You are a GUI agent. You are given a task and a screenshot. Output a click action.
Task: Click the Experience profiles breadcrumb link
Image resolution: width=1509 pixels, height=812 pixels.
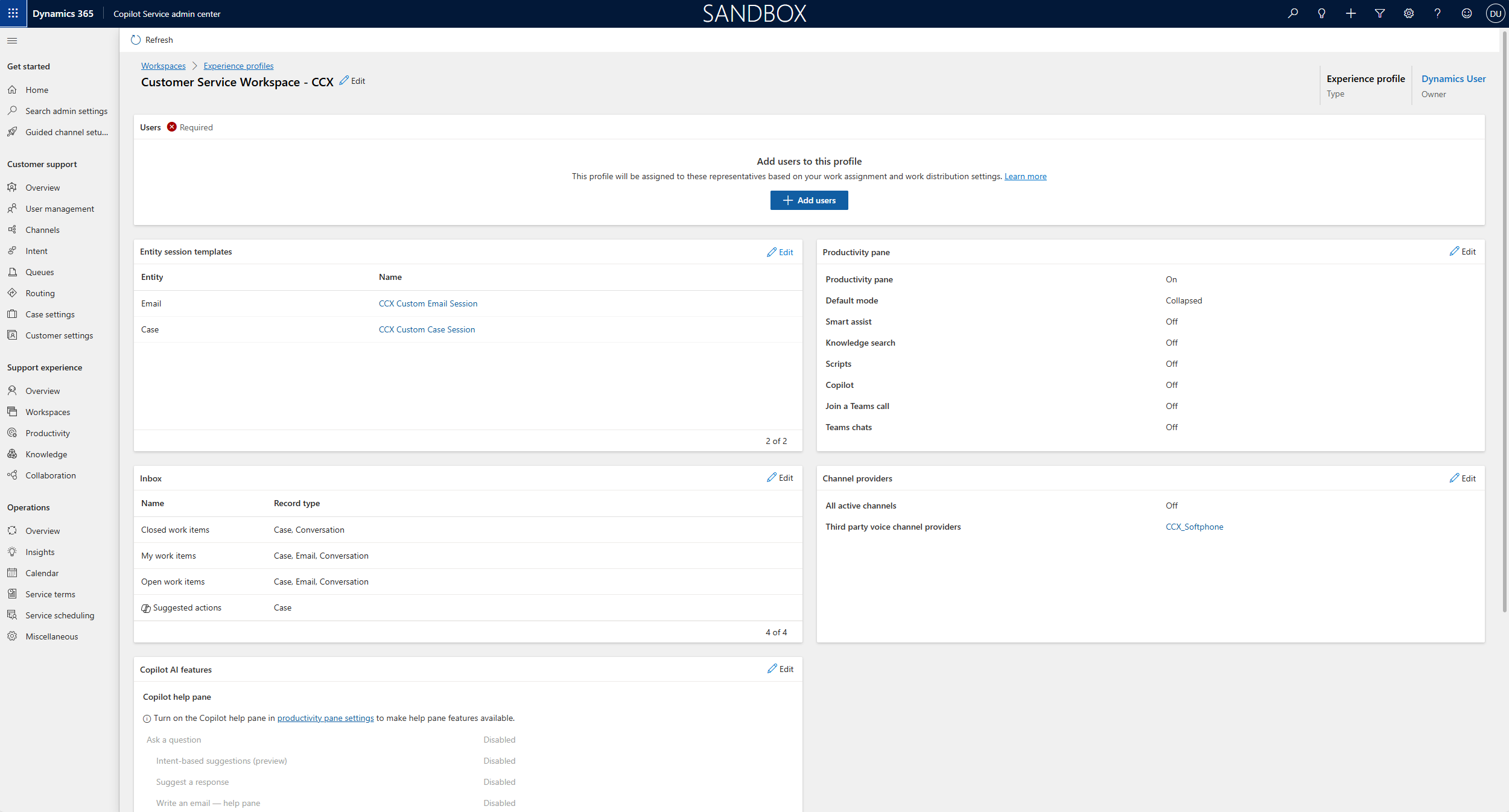click(x=238, y=66)
